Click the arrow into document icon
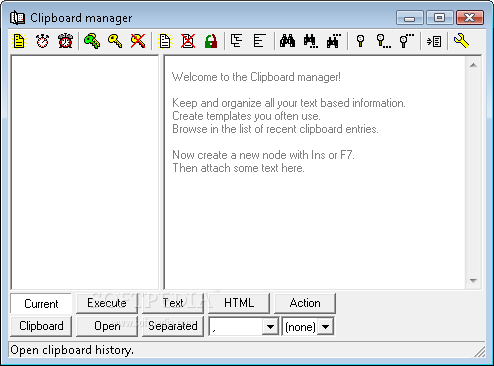 click(434, 41)
